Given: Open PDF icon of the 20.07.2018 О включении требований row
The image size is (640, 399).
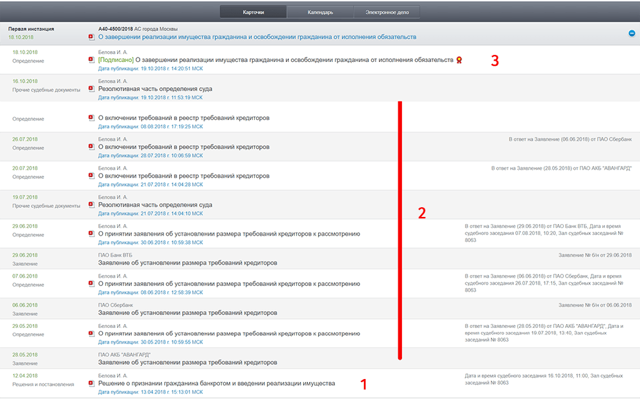Looking at the screenshot, I should point(91,176).
